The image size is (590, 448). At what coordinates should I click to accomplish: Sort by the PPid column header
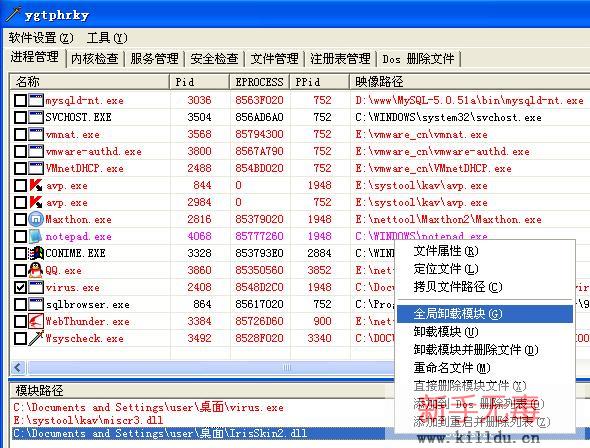[x=320, y=82]
